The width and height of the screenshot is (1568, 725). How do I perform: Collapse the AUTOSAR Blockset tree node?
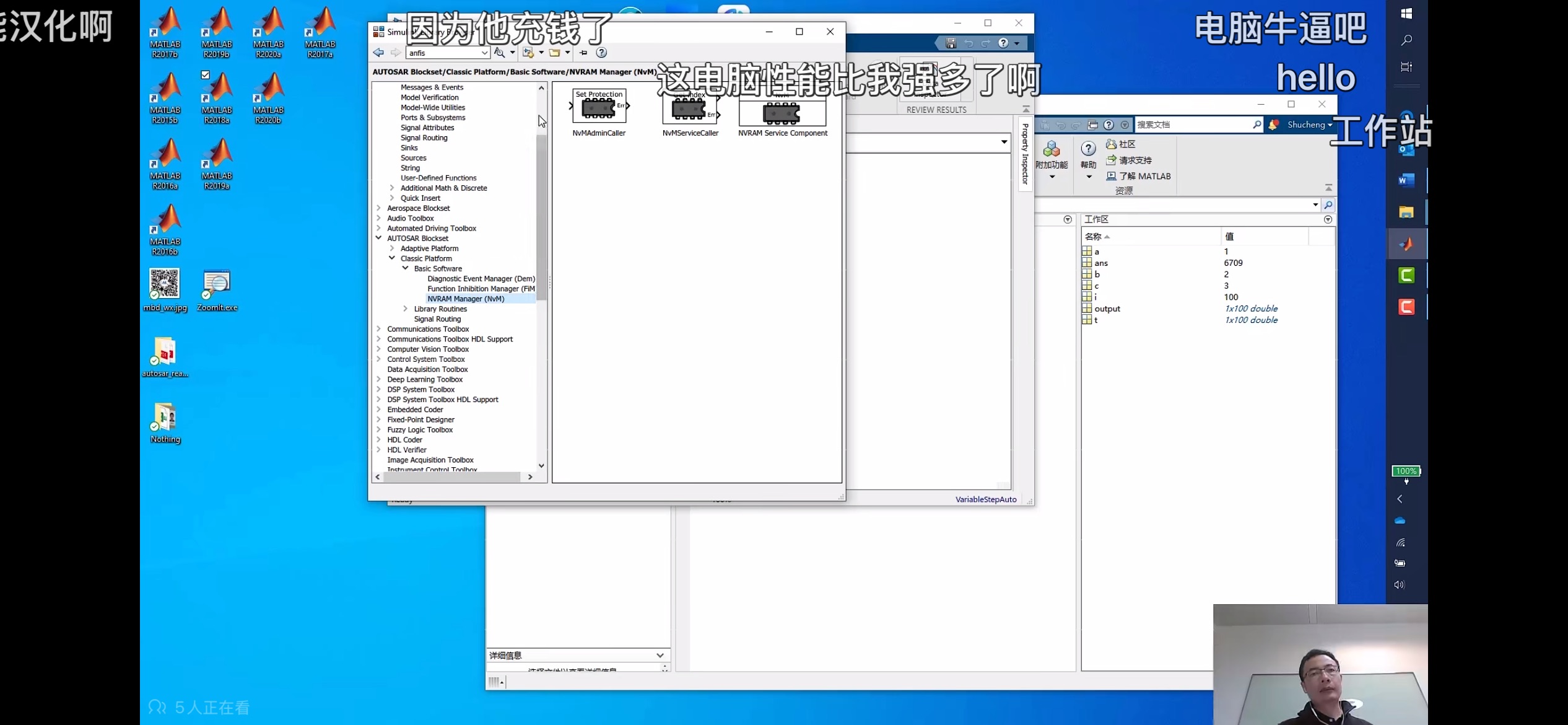point(378,238)
